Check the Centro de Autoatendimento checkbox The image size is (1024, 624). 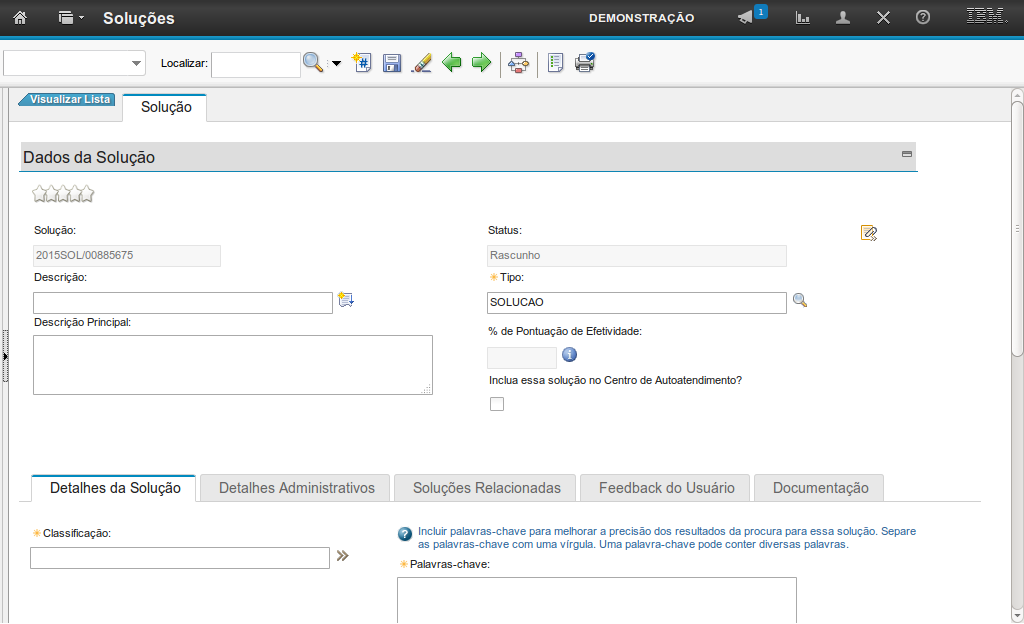point(497,404)
